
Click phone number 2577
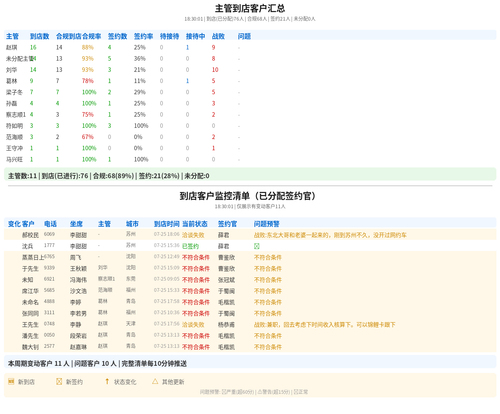point(49,346)
